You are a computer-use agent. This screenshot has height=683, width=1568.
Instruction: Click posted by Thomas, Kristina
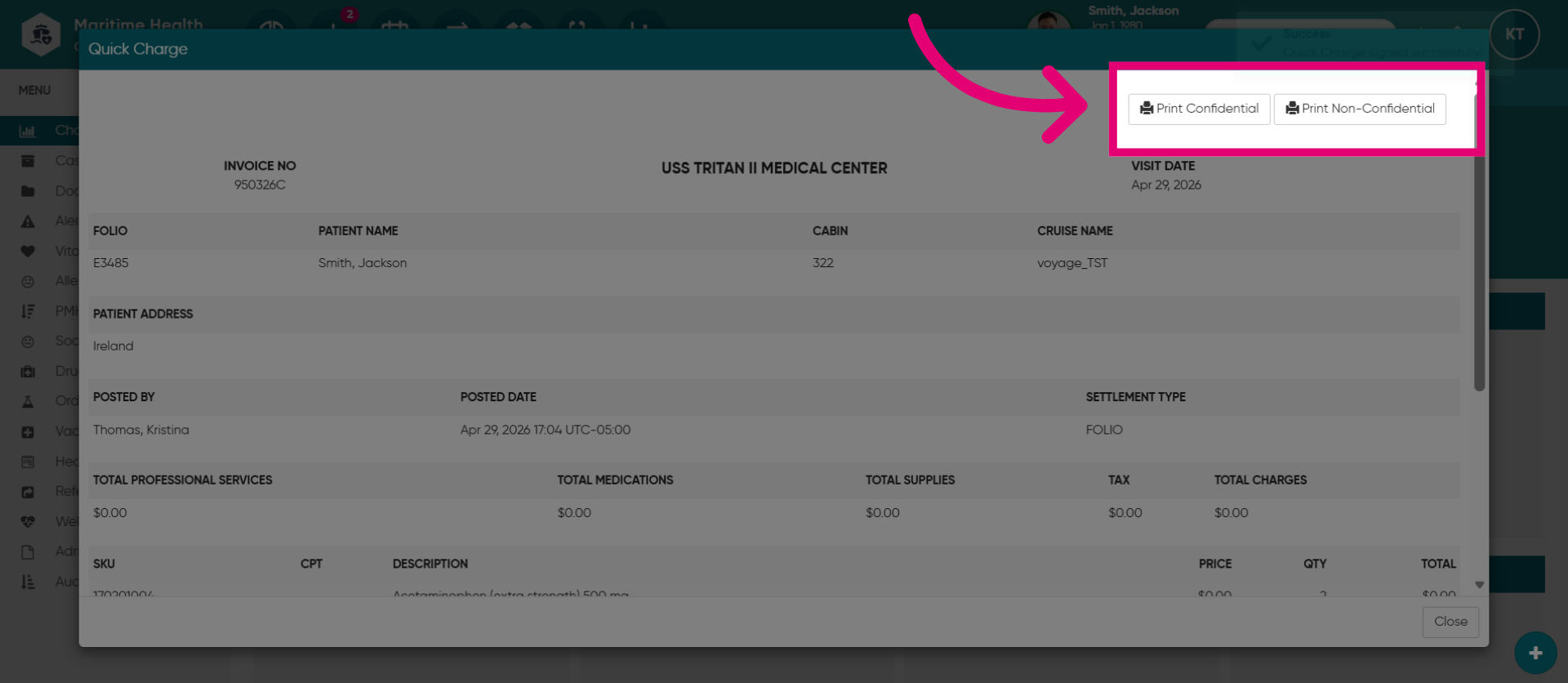(x=141, y=430)
